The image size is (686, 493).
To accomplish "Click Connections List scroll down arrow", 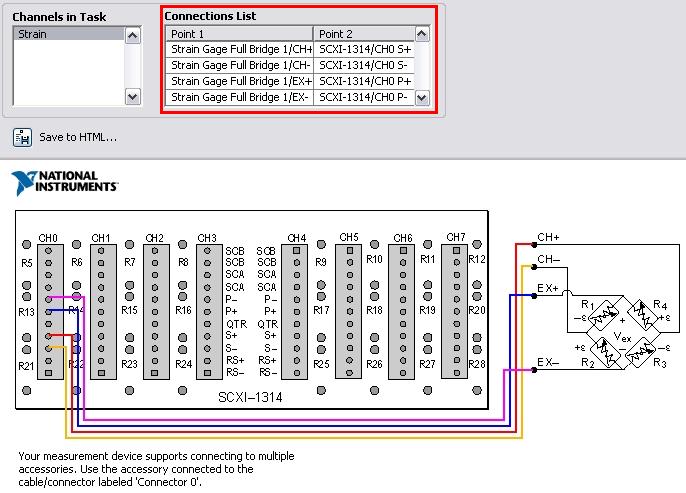I will [422, 98].
